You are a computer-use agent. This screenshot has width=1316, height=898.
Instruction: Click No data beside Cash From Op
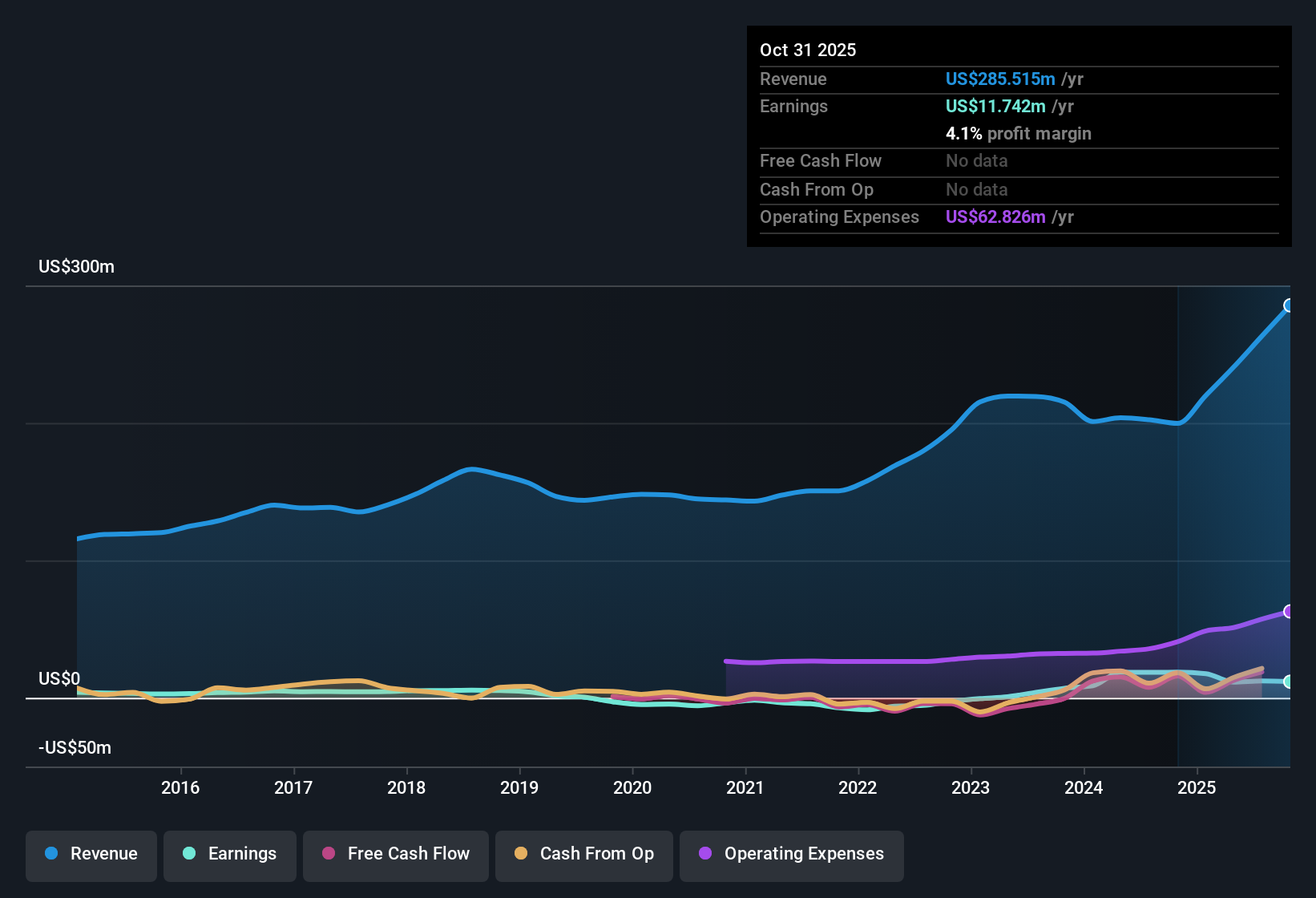tap(977, 189)
